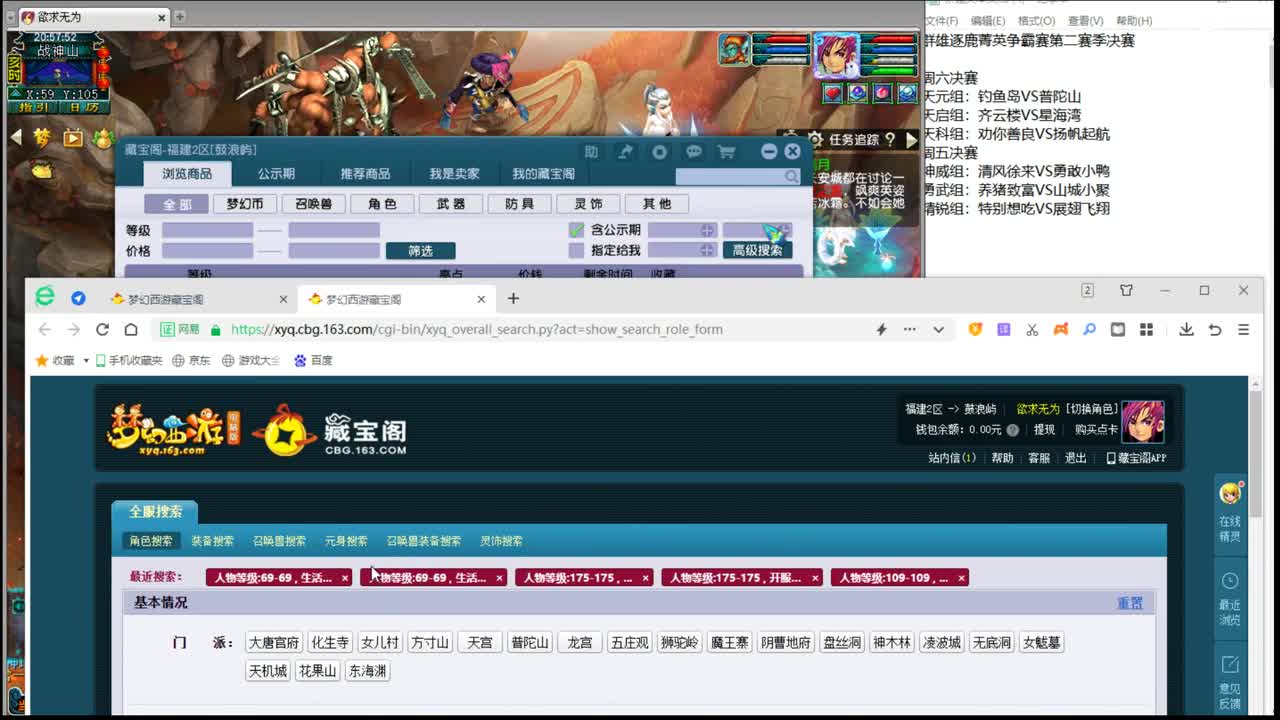This screenshot has height=720, width=1280.
Task: Click the character avatar on the website header
Action: coord(1142,421)
